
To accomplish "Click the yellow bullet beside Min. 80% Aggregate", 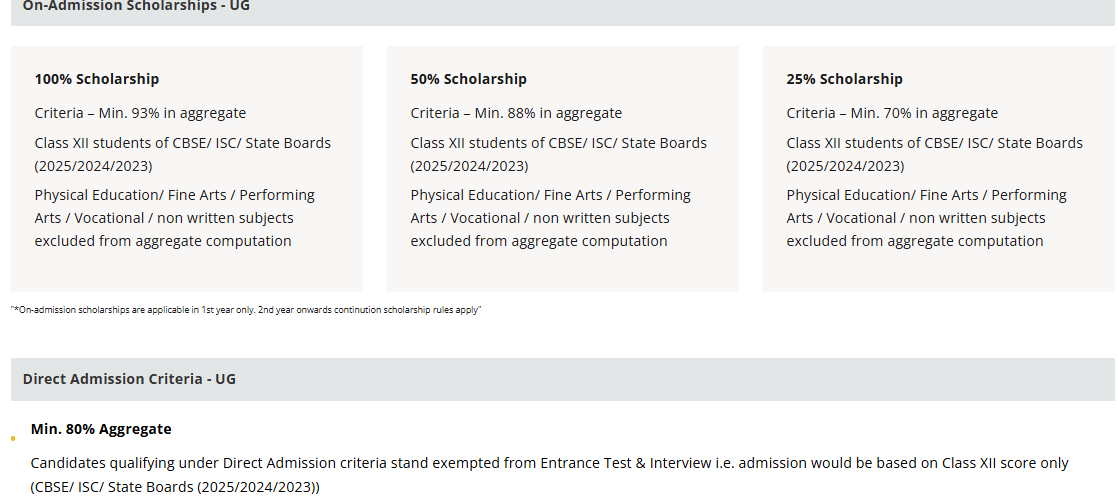I will (x=13, y=438).
